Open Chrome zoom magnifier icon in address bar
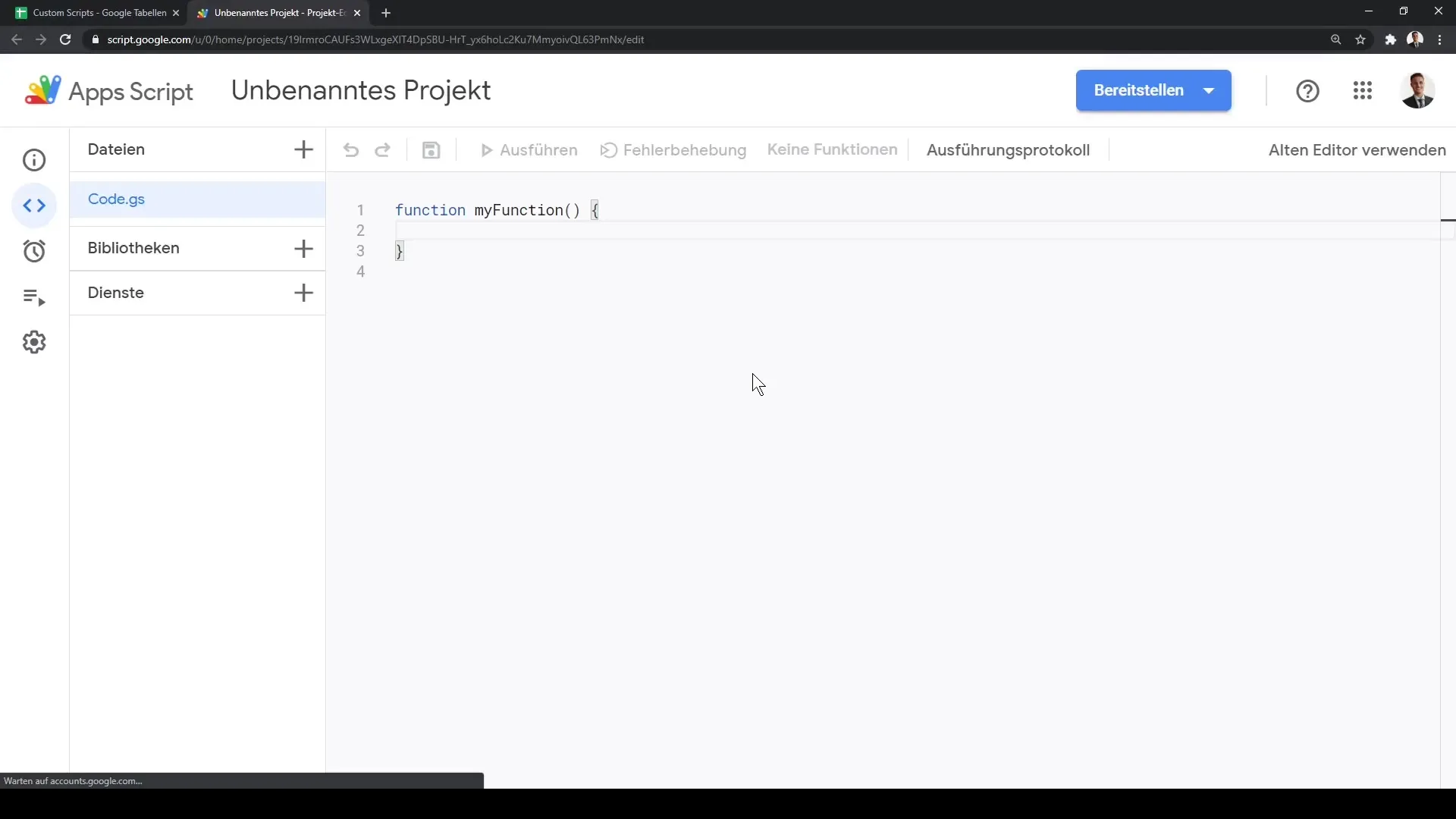 click(1335, 39)
